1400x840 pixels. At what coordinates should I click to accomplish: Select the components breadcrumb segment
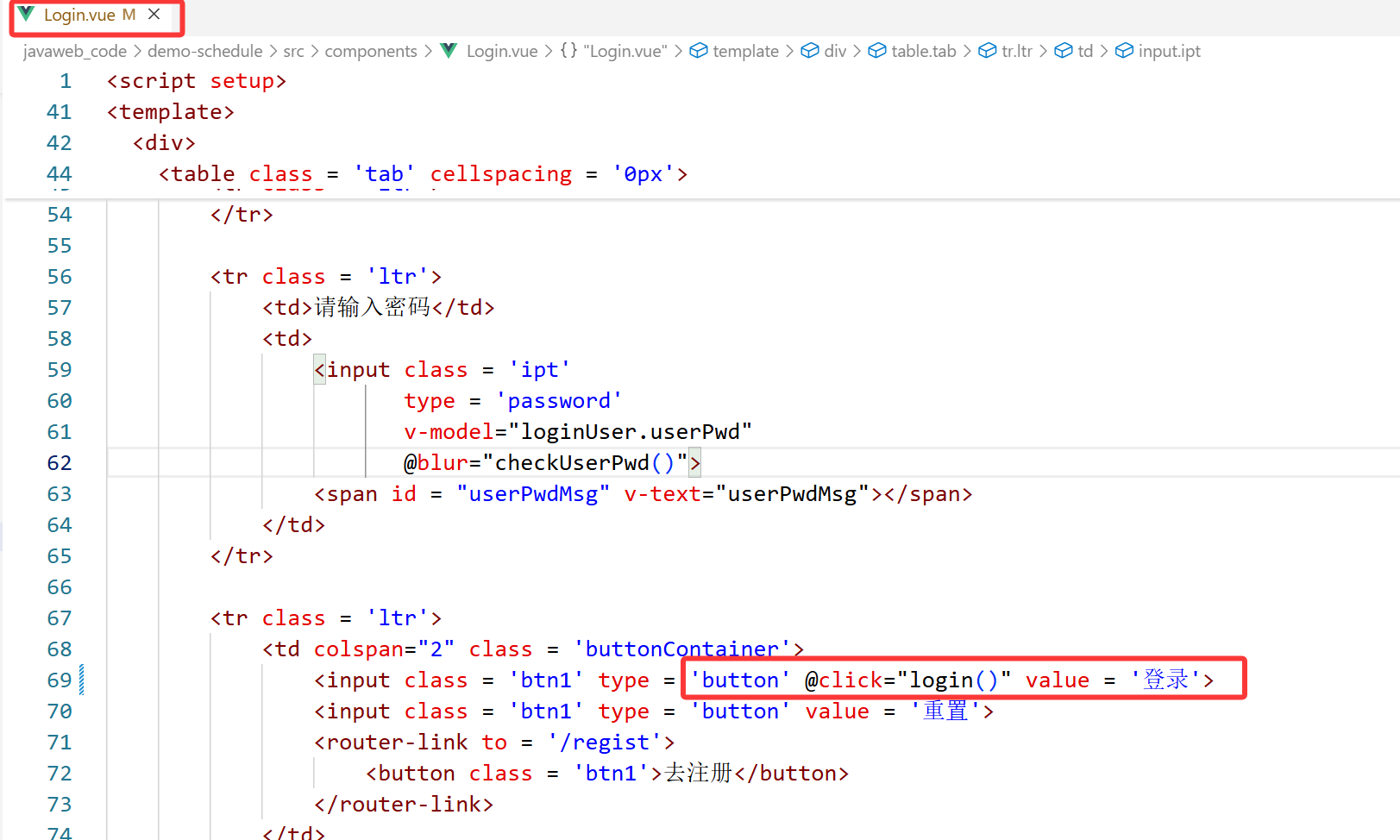tap(371, 51)
